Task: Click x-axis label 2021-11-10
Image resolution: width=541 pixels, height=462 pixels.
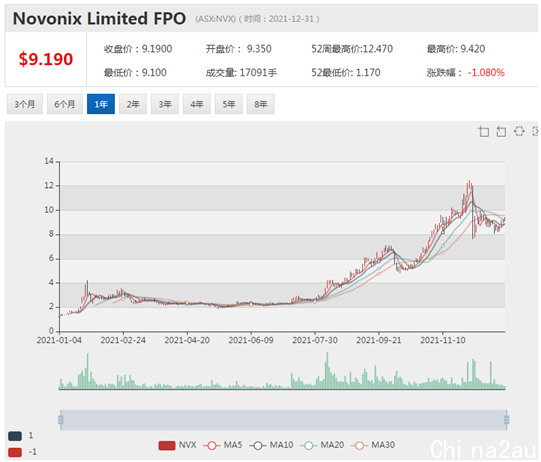Action: point(443,341)
